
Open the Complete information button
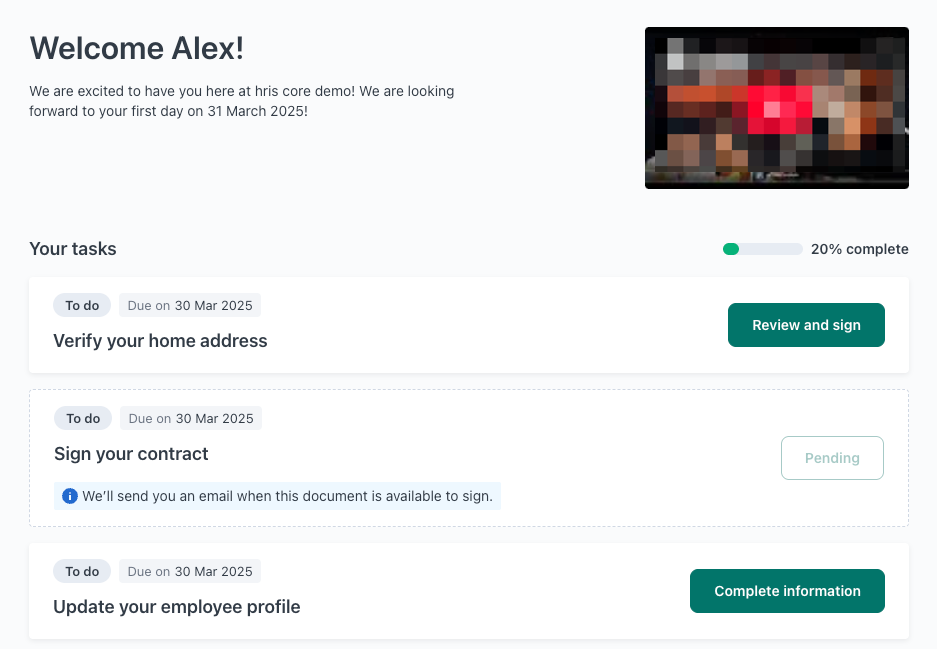click(787, 591)
